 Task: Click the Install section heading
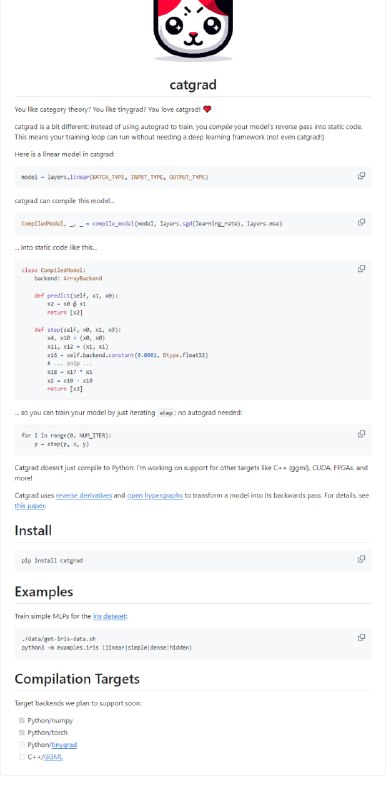(x=33, y=531)
